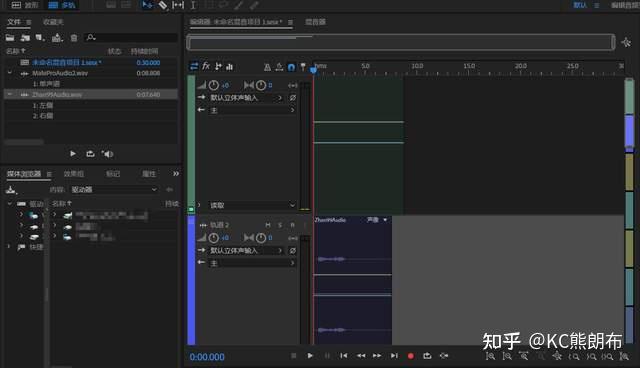
Task: Select the Time Selection tool
Action: coord(193,5)
